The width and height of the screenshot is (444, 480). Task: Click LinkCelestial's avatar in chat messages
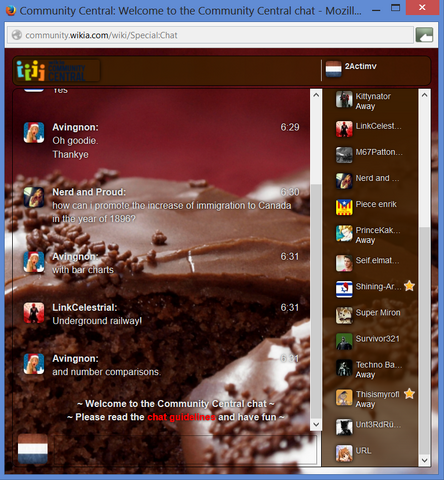tap(34, 313)
